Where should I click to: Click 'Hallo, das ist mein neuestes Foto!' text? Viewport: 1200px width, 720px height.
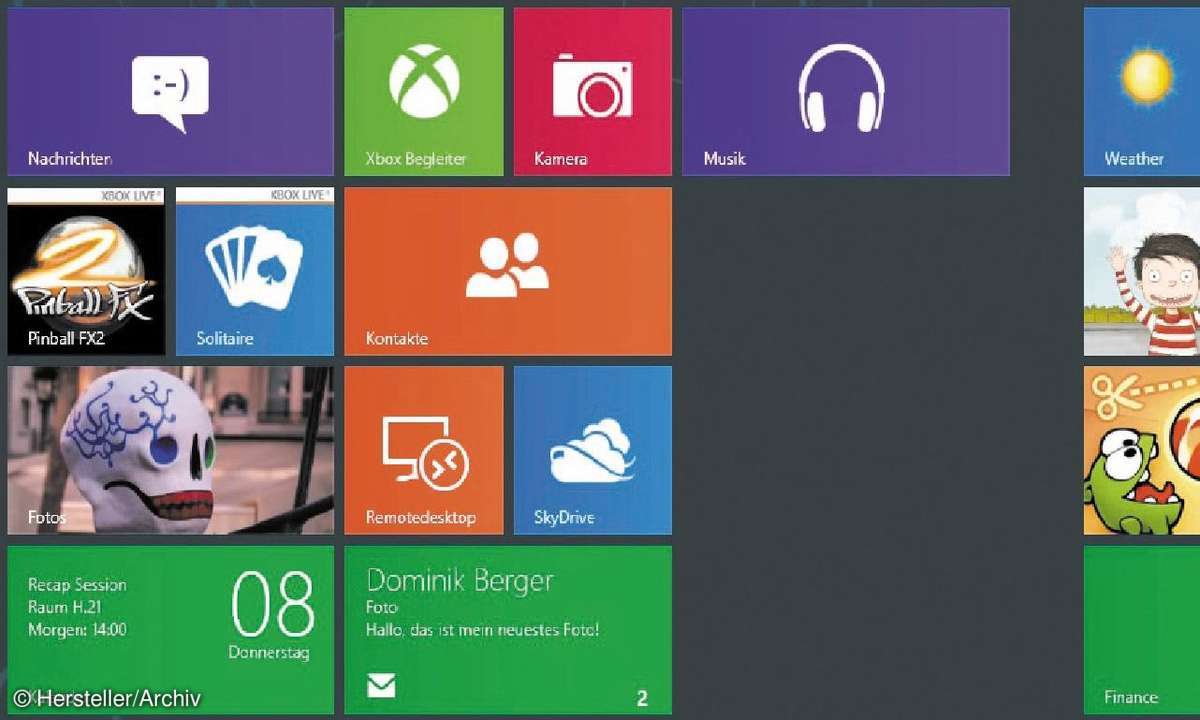click(483, 630)
